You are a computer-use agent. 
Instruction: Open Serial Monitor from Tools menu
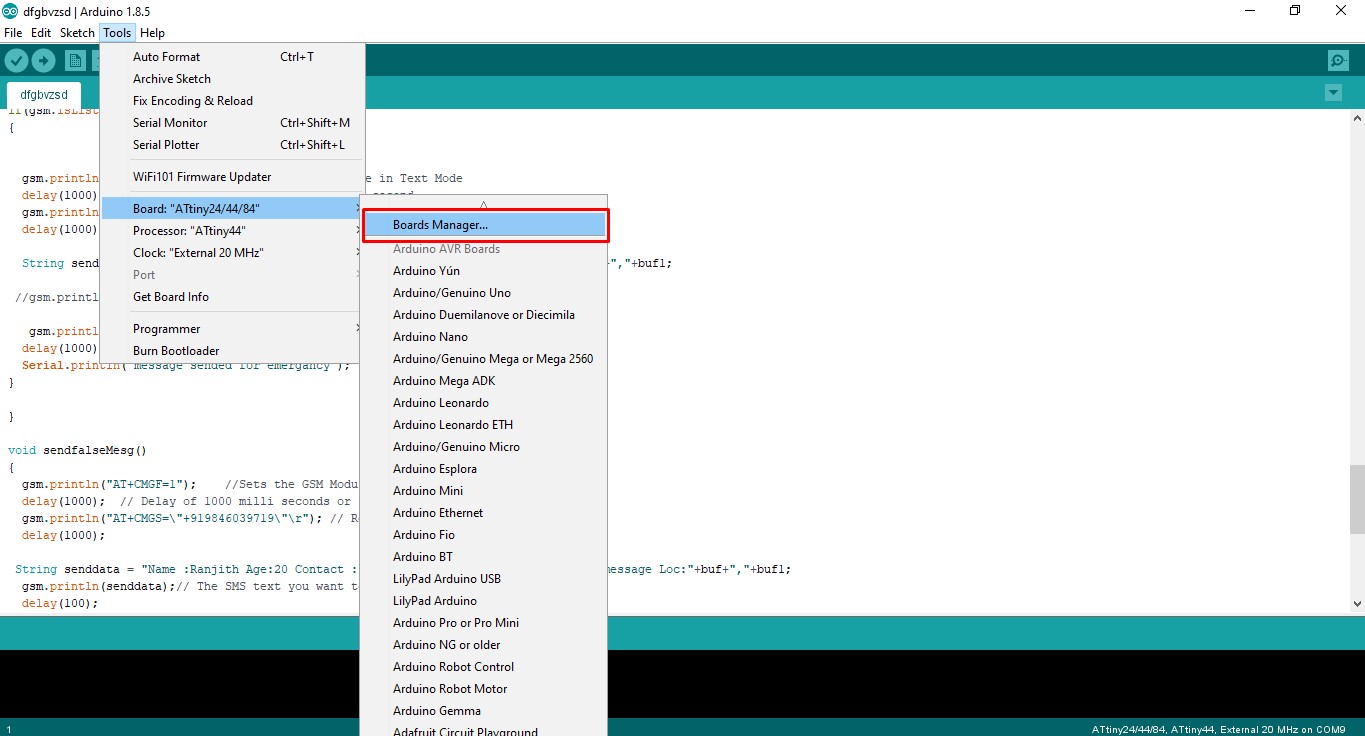(x=232, y=123)
